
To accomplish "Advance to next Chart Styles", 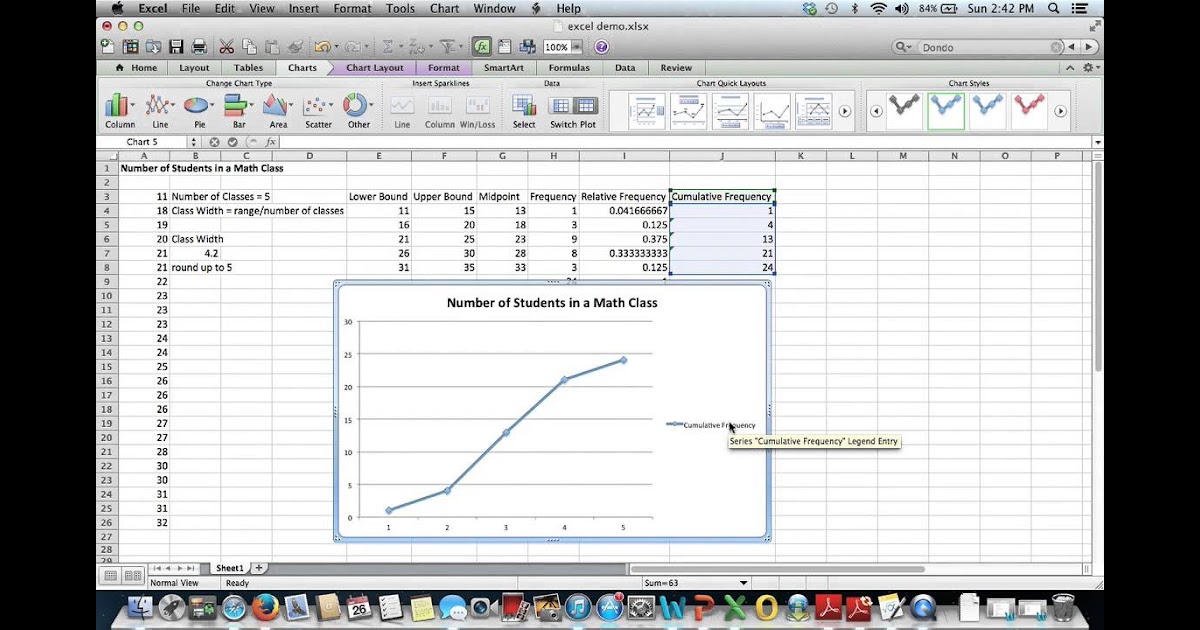I will click(x=1061, y=111).
